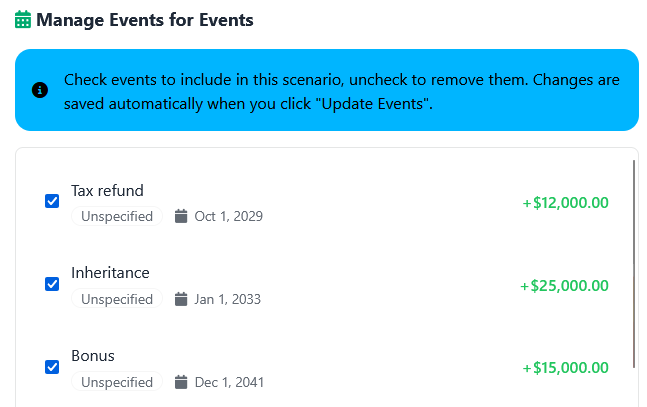Click the +$12,000.00 amount

(x=565, y=203)
